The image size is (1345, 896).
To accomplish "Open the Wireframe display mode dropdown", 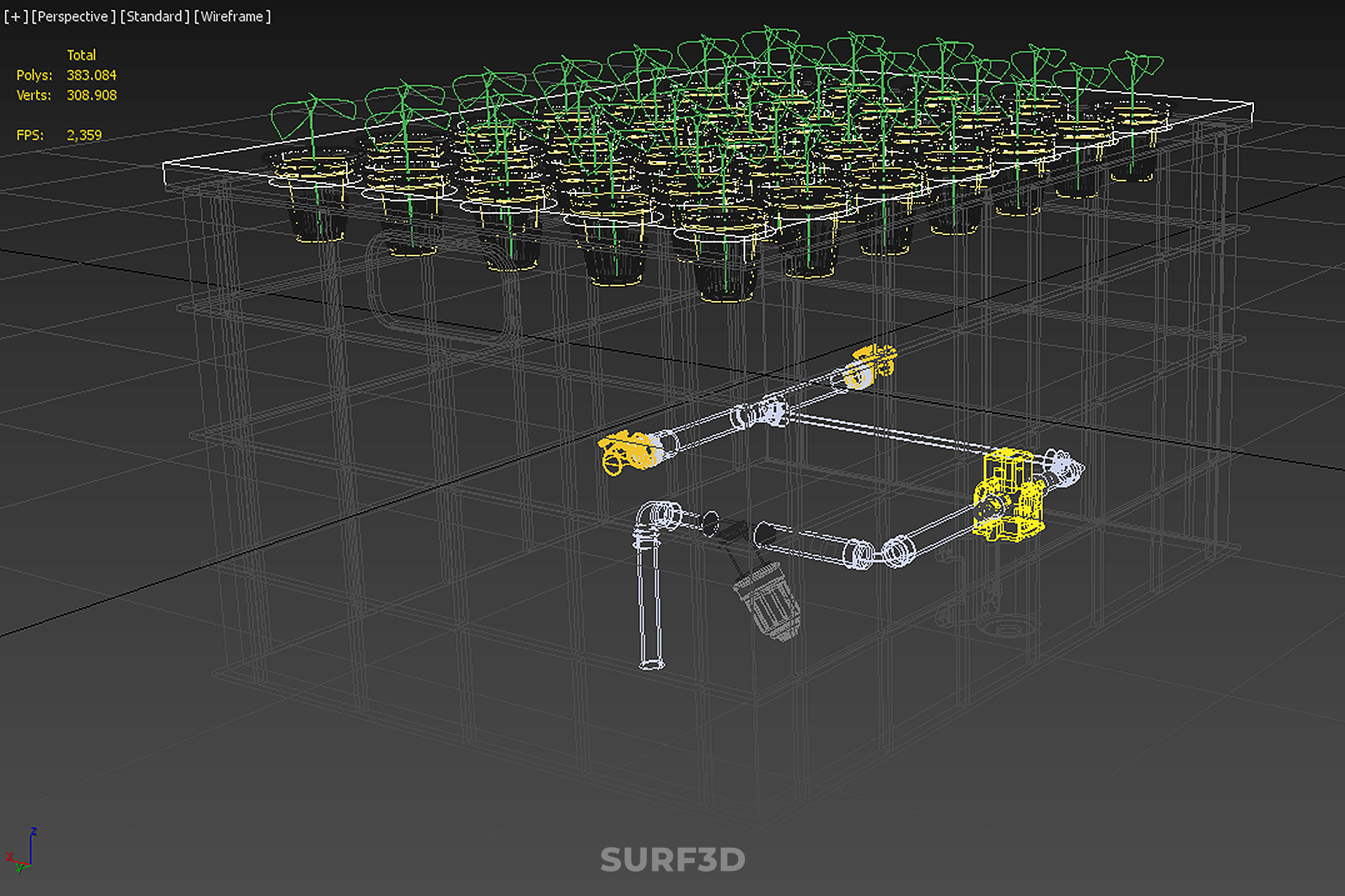I will click(232, 16).
